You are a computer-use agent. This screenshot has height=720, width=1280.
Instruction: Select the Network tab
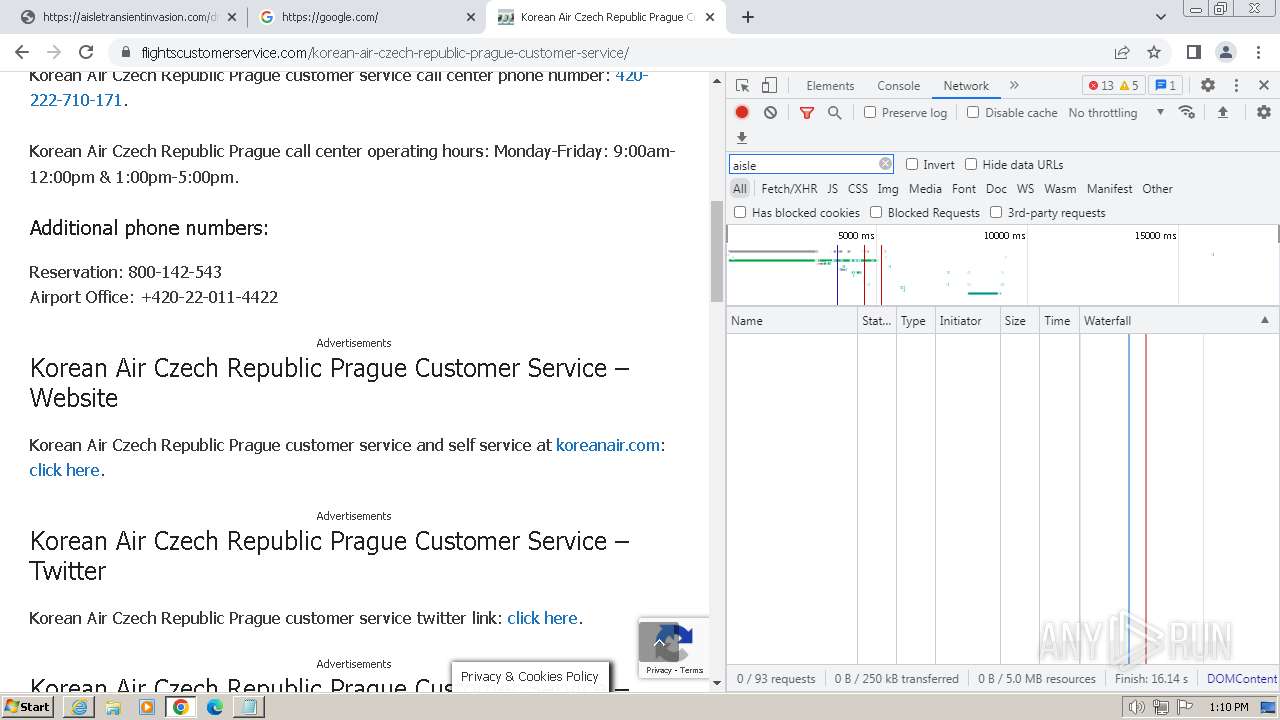(x=966, y=85)
